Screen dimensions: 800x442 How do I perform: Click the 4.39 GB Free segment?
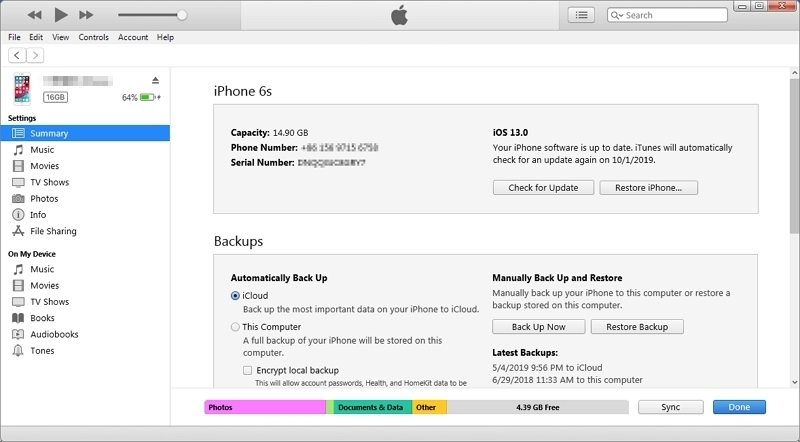[x=538, y=407]
